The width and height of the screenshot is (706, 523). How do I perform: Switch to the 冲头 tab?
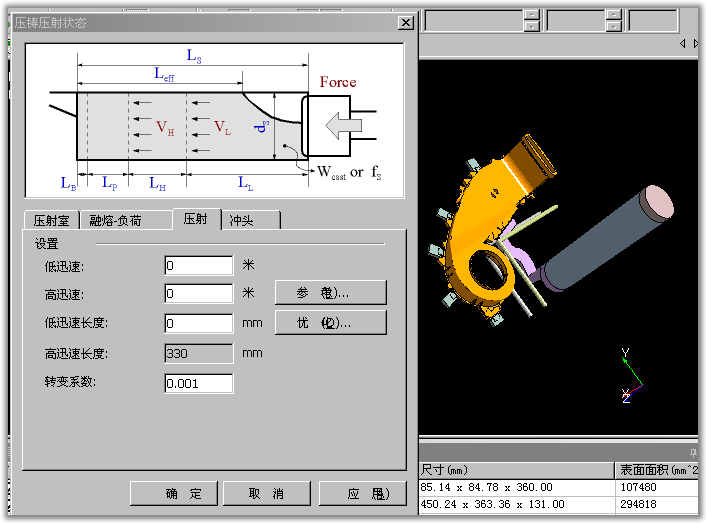point(250,221)
